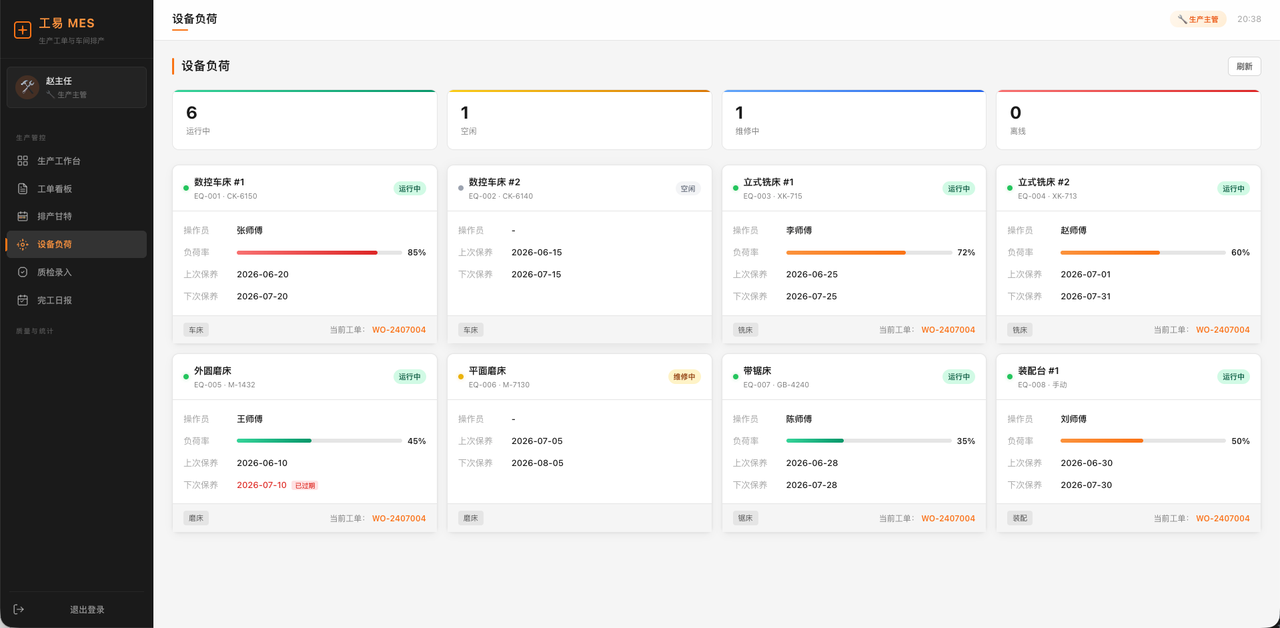Image resolution: width=1280 pixels, height=628 pixels.
Task: Click 维修中 status badge on 平面磨床
Action: coord(684,377)
